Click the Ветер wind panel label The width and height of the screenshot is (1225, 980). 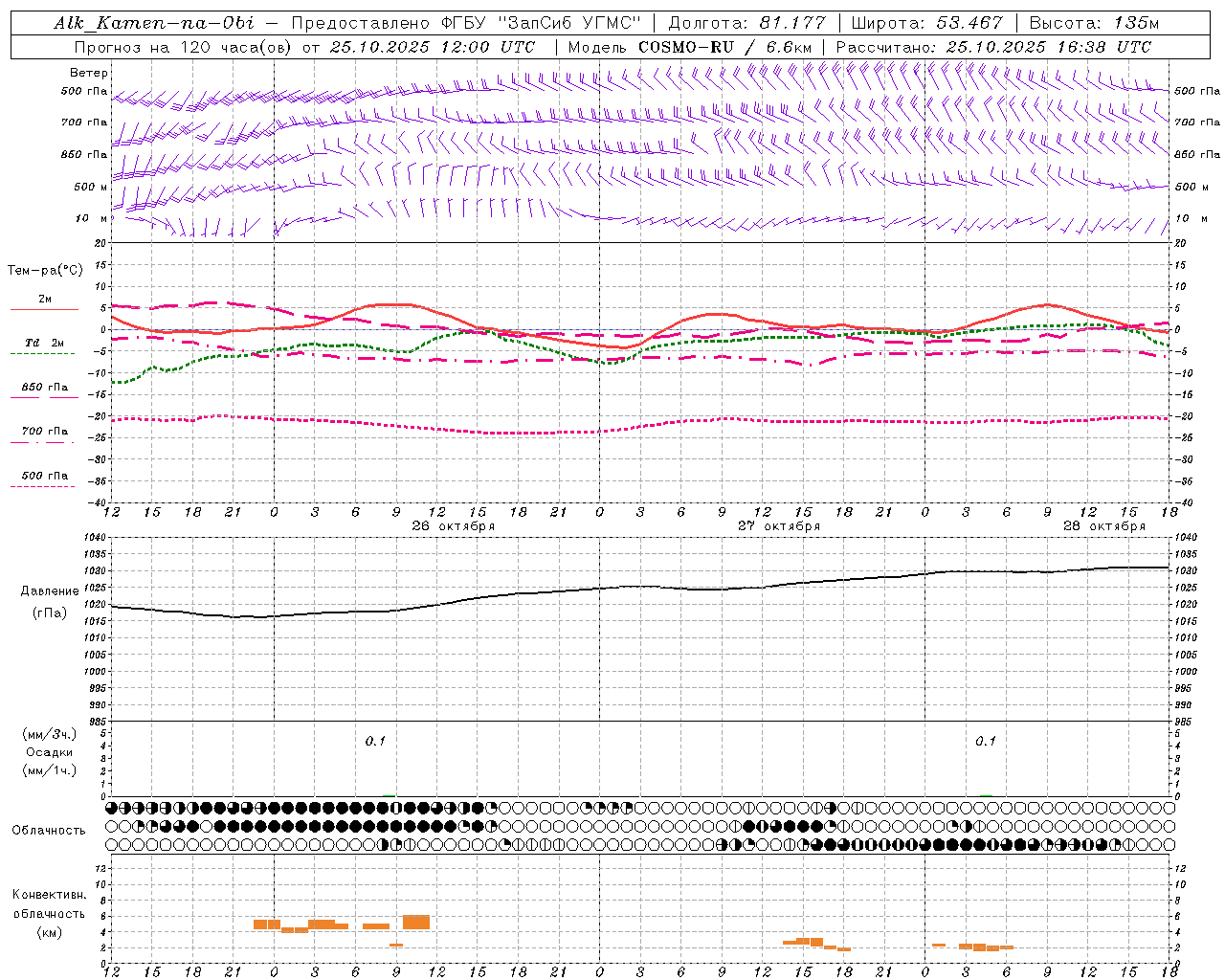point(89,73)
